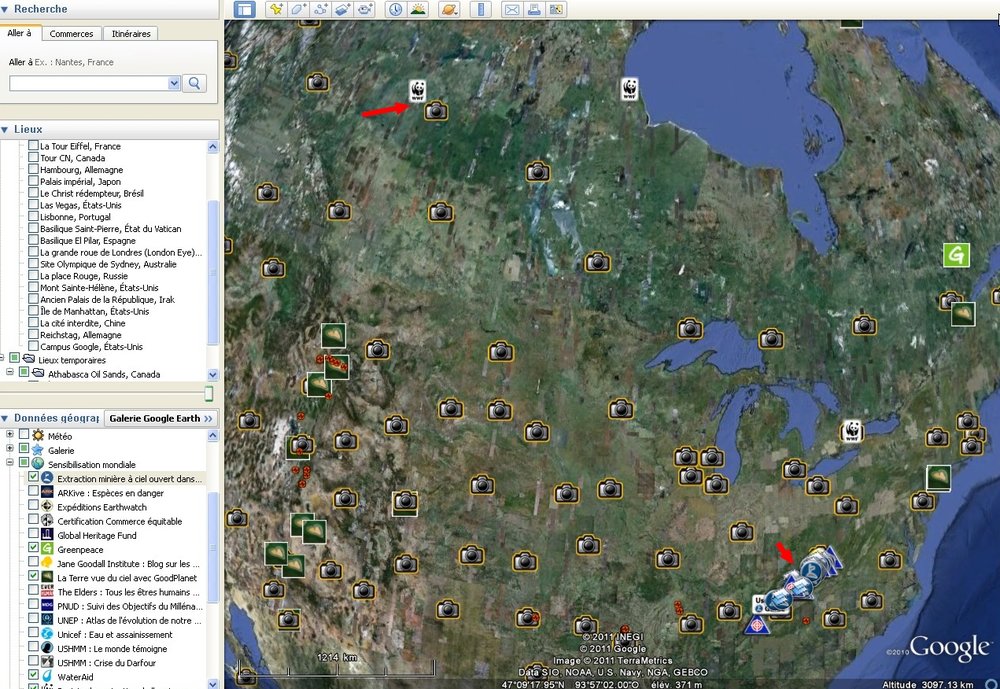Turn on sunlight across the landscape

tap(418, 9)
